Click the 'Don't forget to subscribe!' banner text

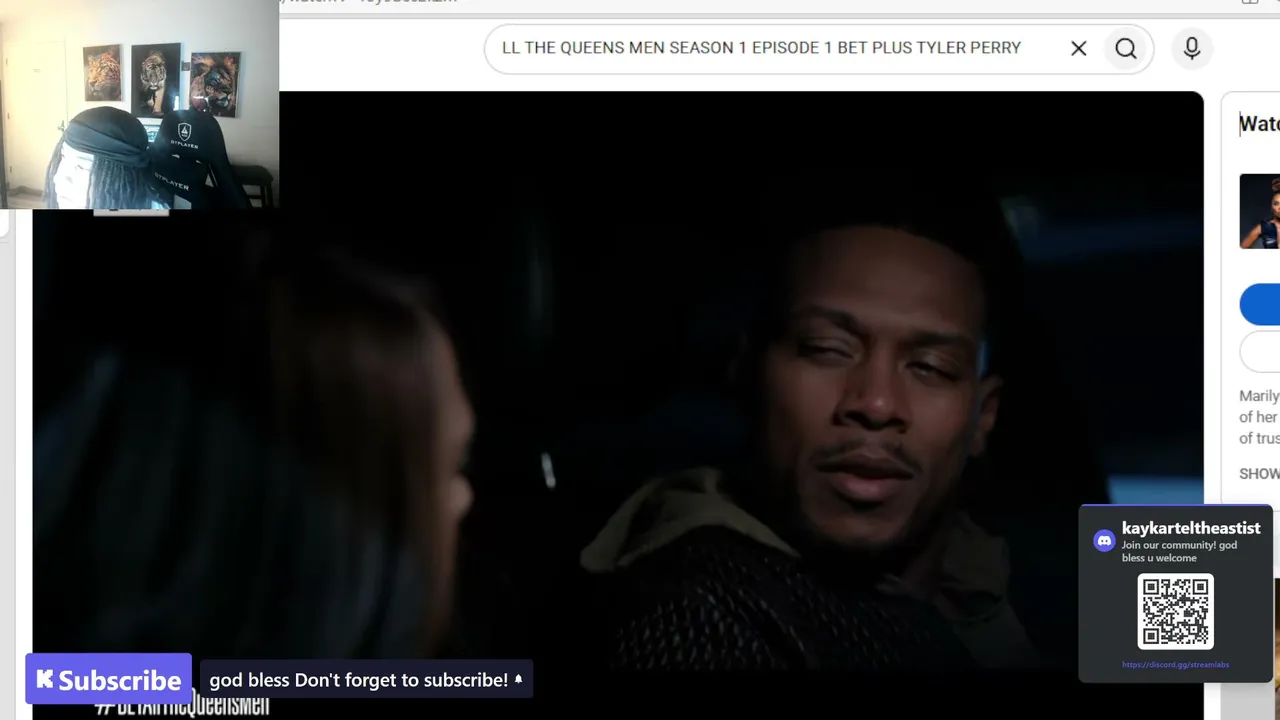pos(366,680)
